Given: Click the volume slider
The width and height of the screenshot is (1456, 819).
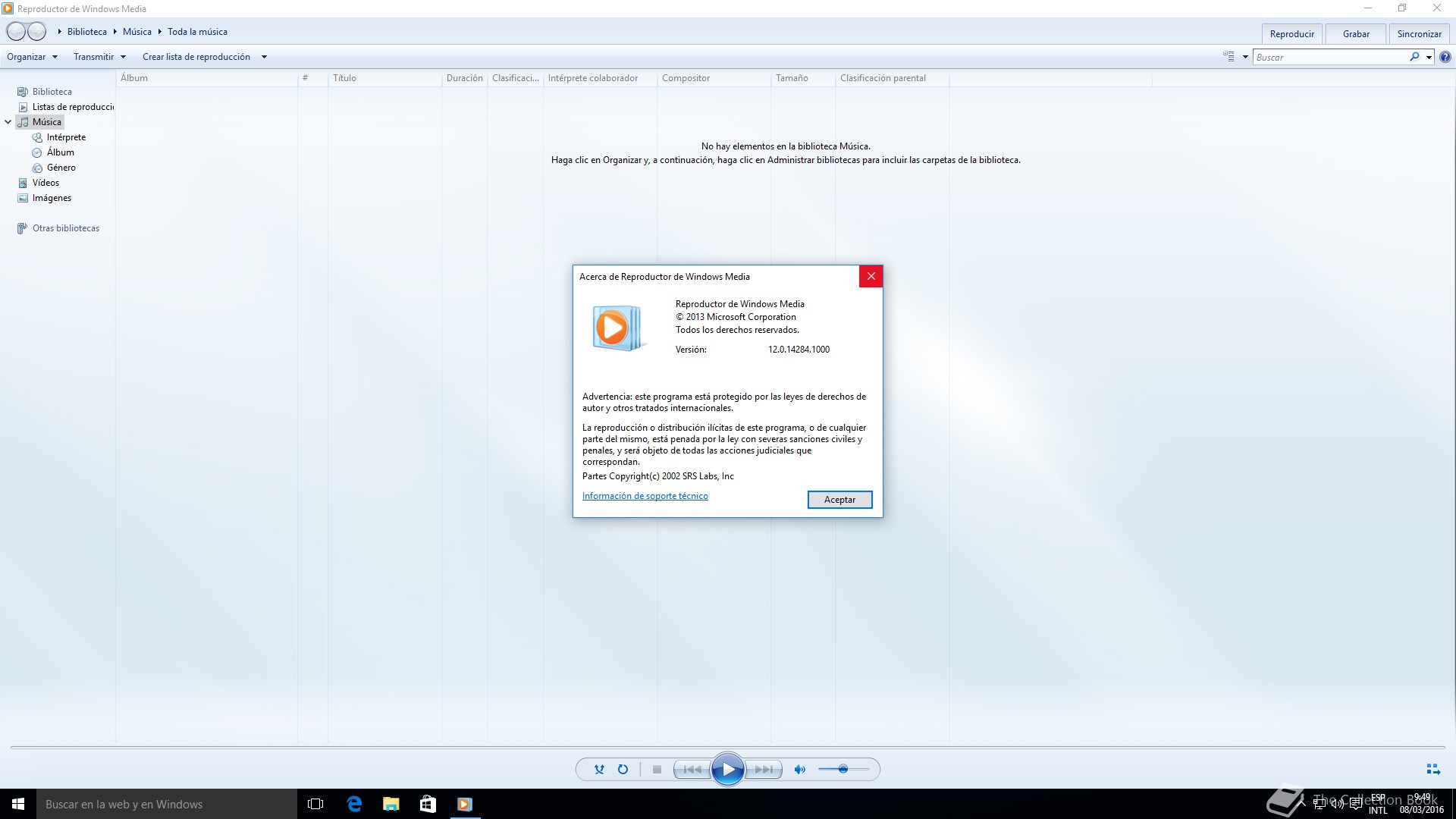Looking at the screenshot, I should point(843,770).
